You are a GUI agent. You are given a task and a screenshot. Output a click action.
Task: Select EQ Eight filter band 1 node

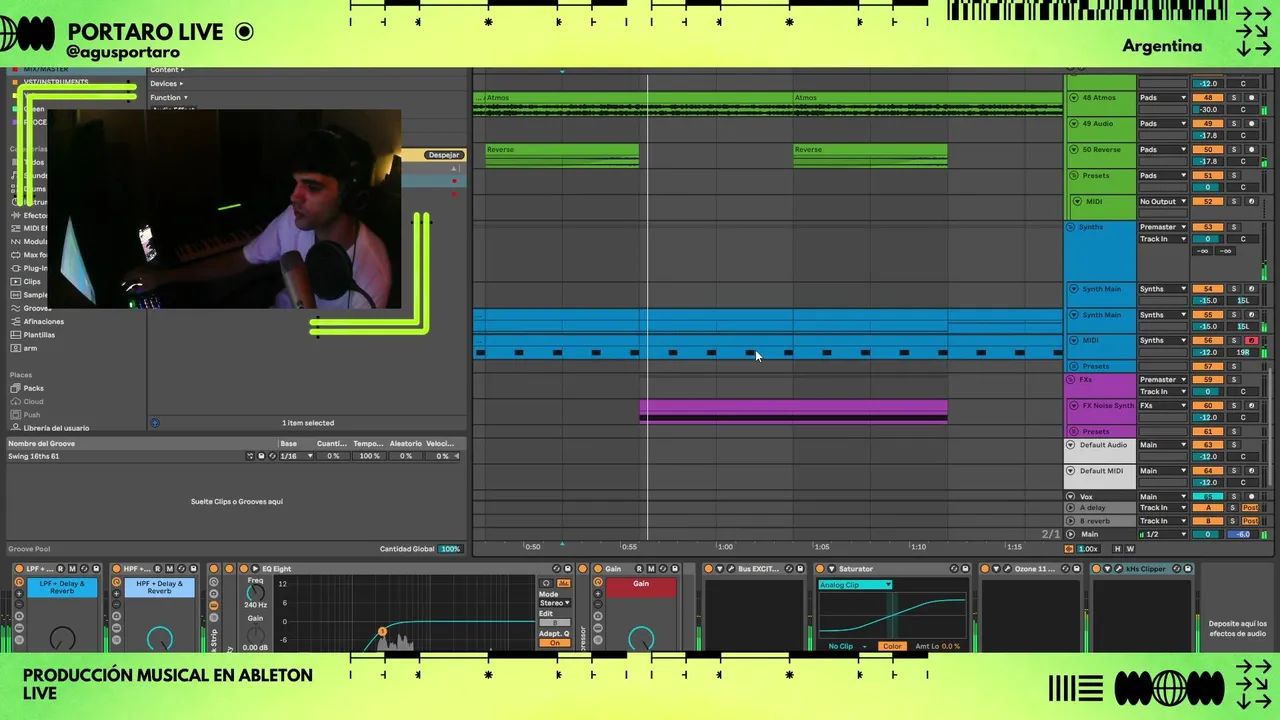[382, 632]
